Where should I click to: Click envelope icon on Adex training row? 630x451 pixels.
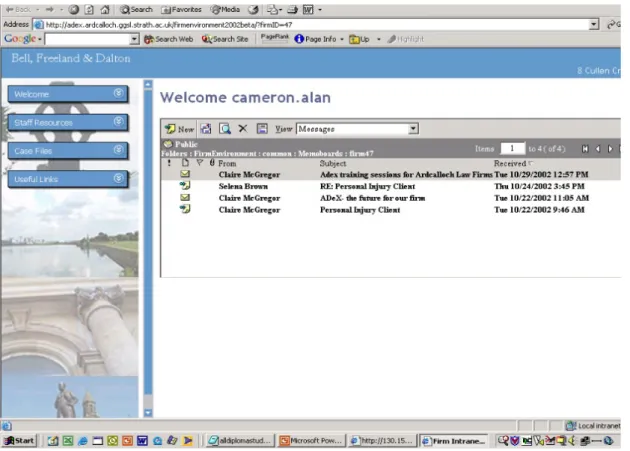tap(185, 174)
